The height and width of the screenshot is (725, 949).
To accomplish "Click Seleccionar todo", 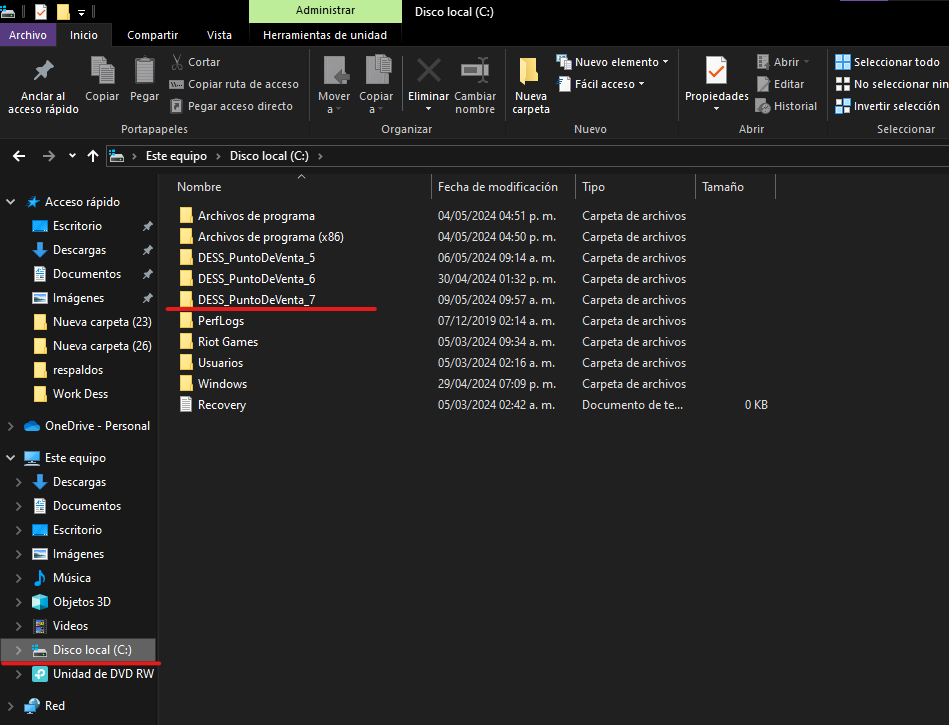I will (887, 62).
